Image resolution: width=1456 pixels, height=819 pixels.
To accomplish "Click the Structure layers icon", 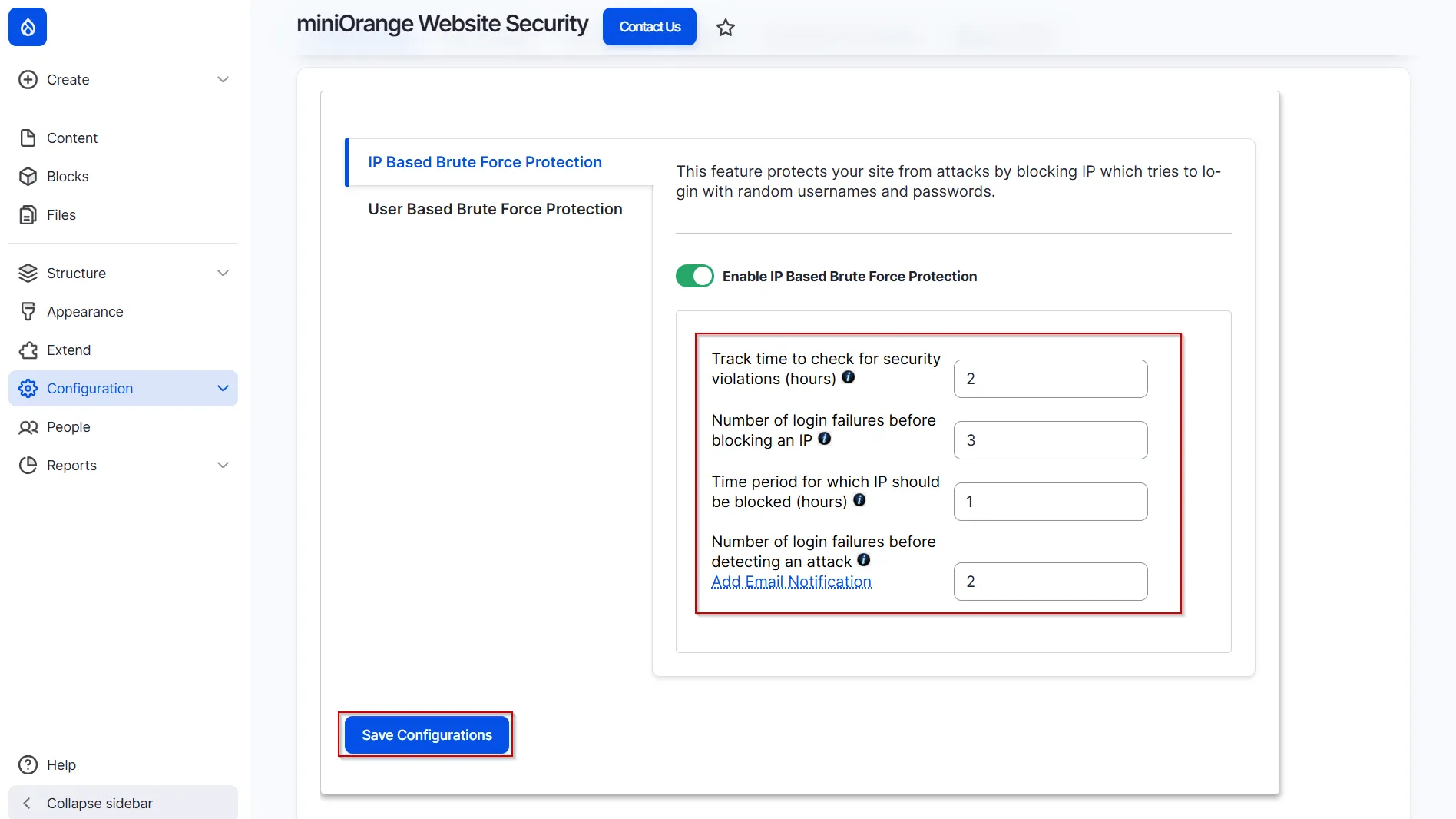I will point(28,274).
